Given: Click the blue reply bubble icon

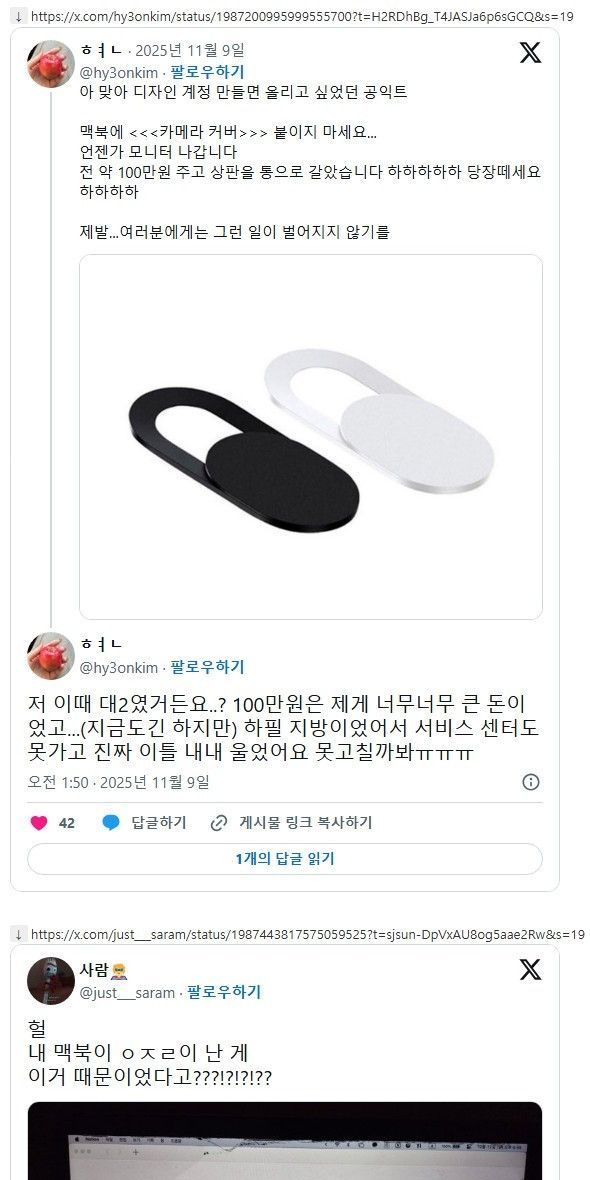Looking at the screenshot, I should pos(111,823).
